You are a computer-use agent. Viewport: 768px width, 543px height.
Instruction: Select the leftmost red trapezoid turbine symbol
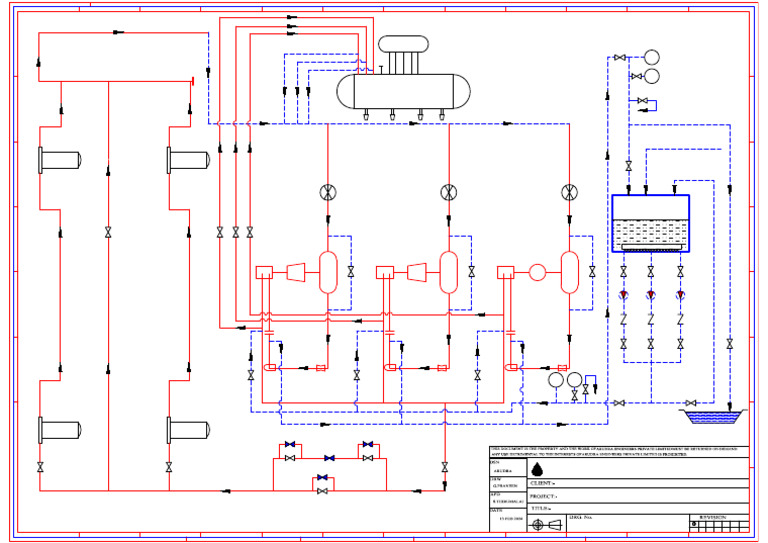pos(296,272)
